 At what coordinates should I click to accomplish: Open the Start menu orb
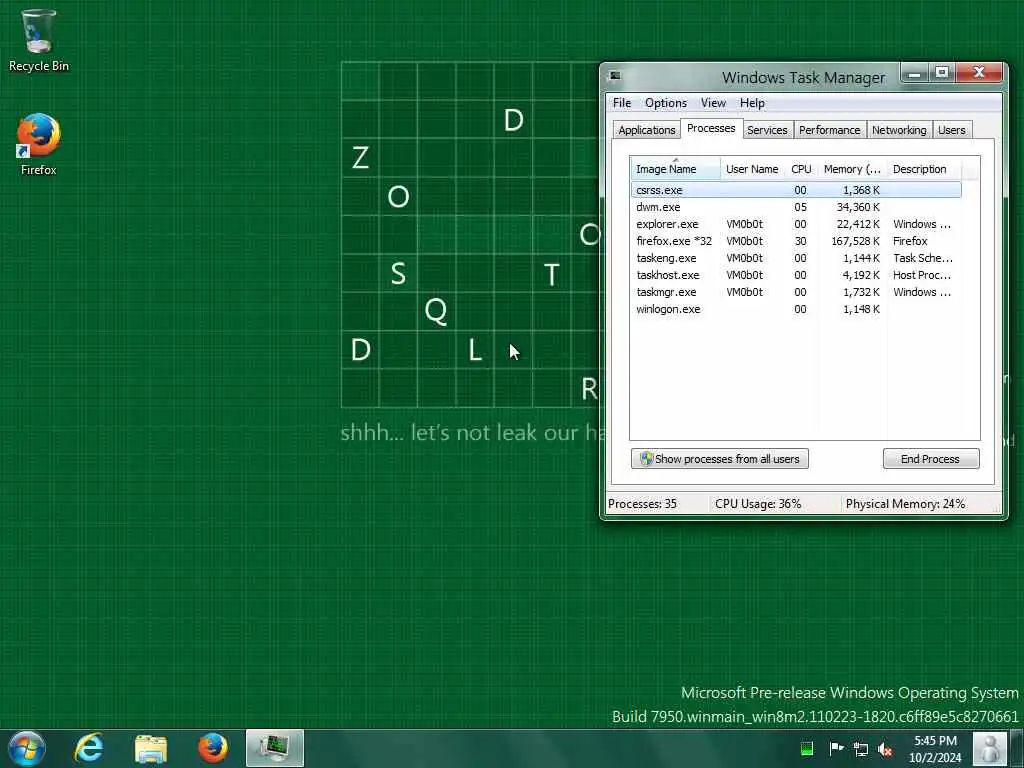pyautogui.click(x=26, y=748)
